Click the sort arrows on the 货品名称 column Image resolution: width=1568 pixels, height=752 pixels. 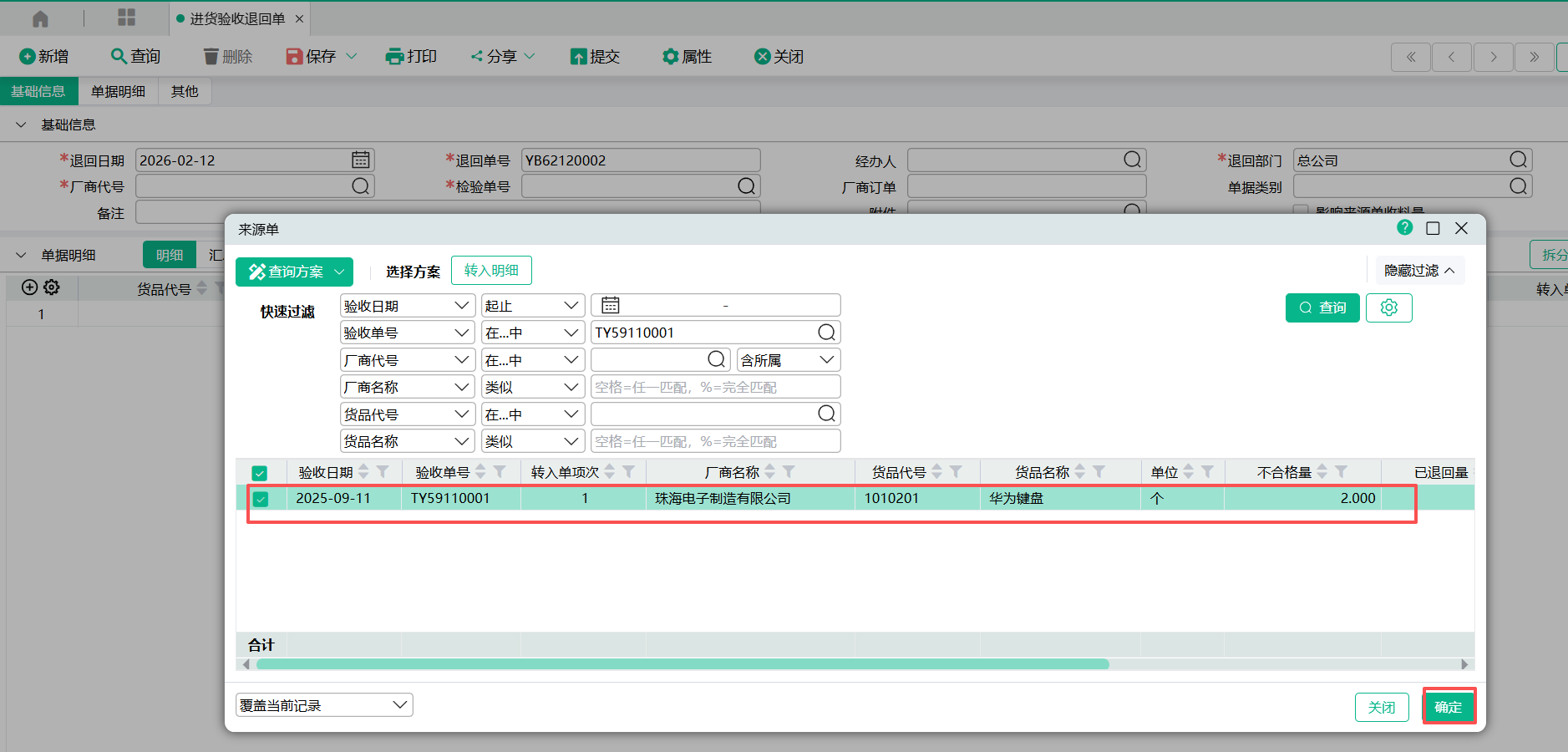(x=1080, y=472)
